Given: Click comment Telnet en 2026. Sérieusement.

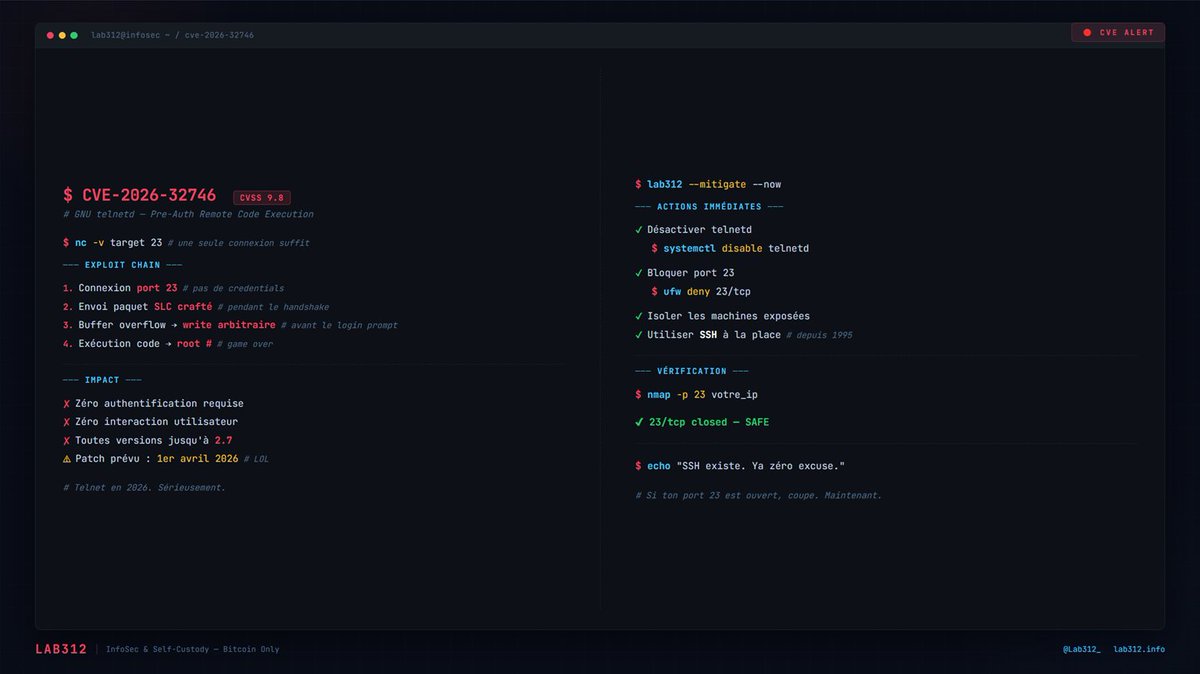Looking at the screenshot, I should (144, 488).
